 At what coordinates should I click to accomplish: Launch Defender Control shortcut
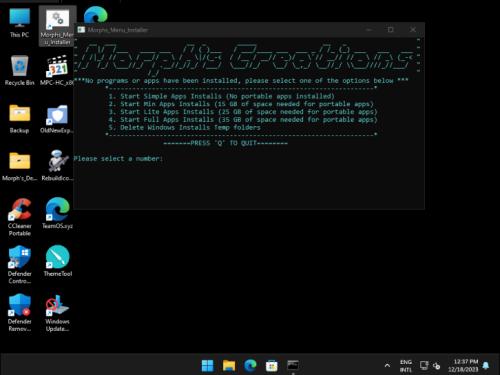[19, 265]
